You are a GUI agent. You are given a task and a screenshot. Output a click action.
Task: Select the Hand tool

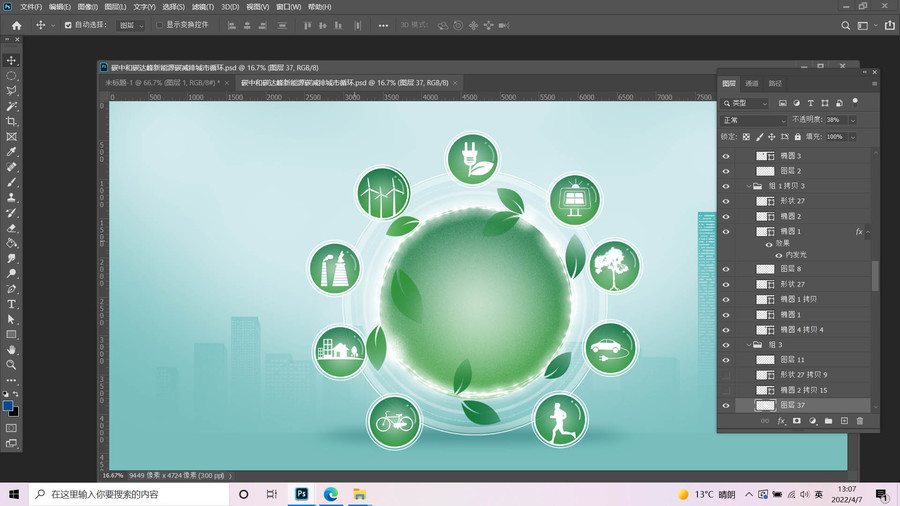point(11,349)
